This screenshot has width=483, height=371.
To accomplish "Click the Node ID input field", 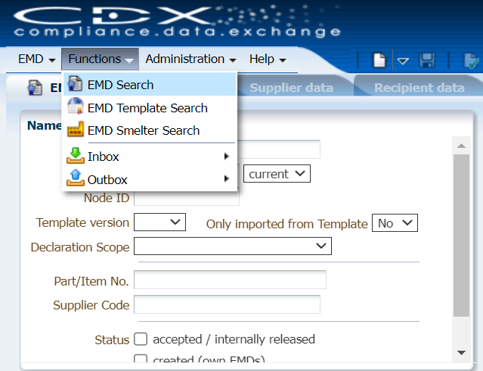I will click(x=187, y=198).
